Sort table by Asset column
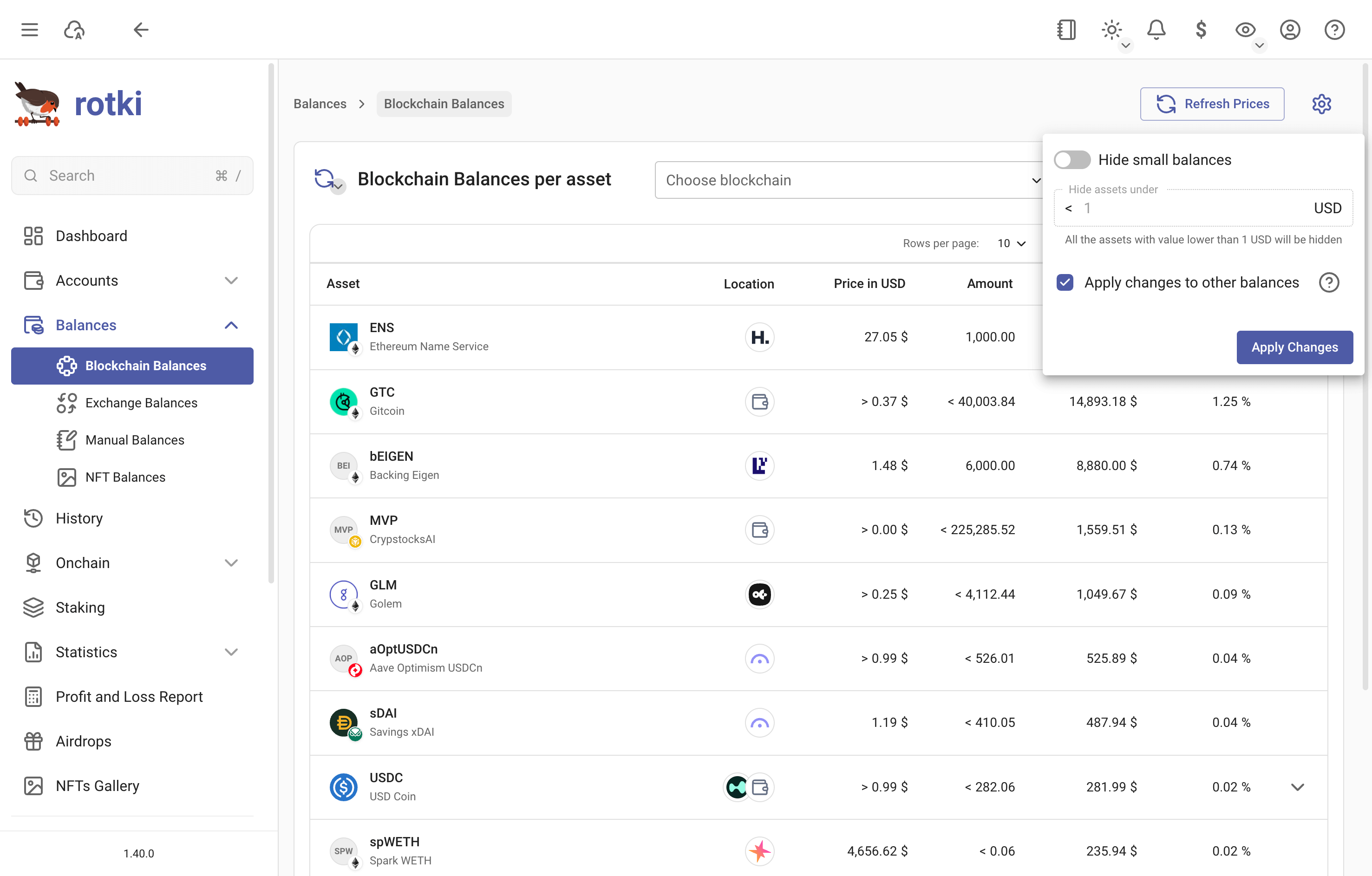 (x=343, y=284)
